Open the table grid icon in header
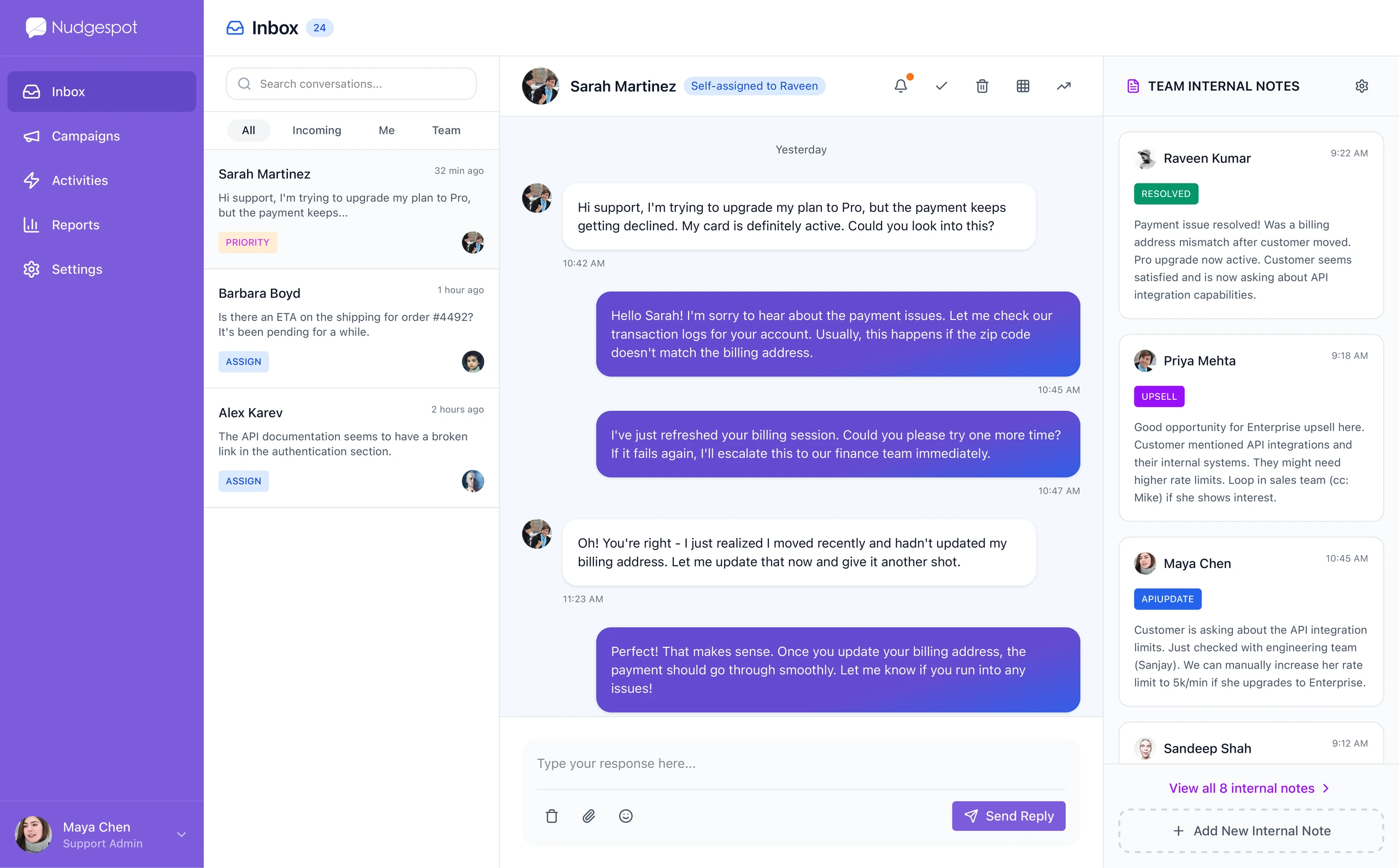The width and height of the screenshot is (1399, 868). (x=1023, y=86)
